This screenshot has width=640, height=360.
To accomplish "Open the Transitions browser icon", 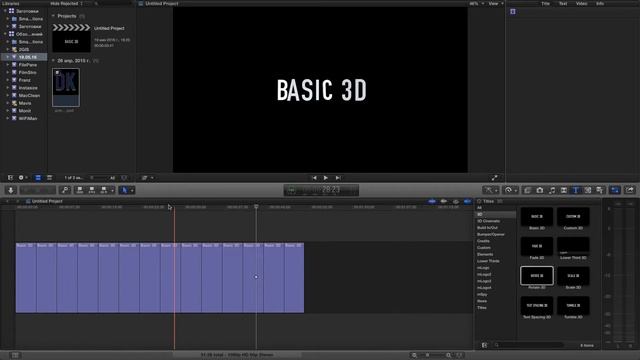I will coord(564,190).
